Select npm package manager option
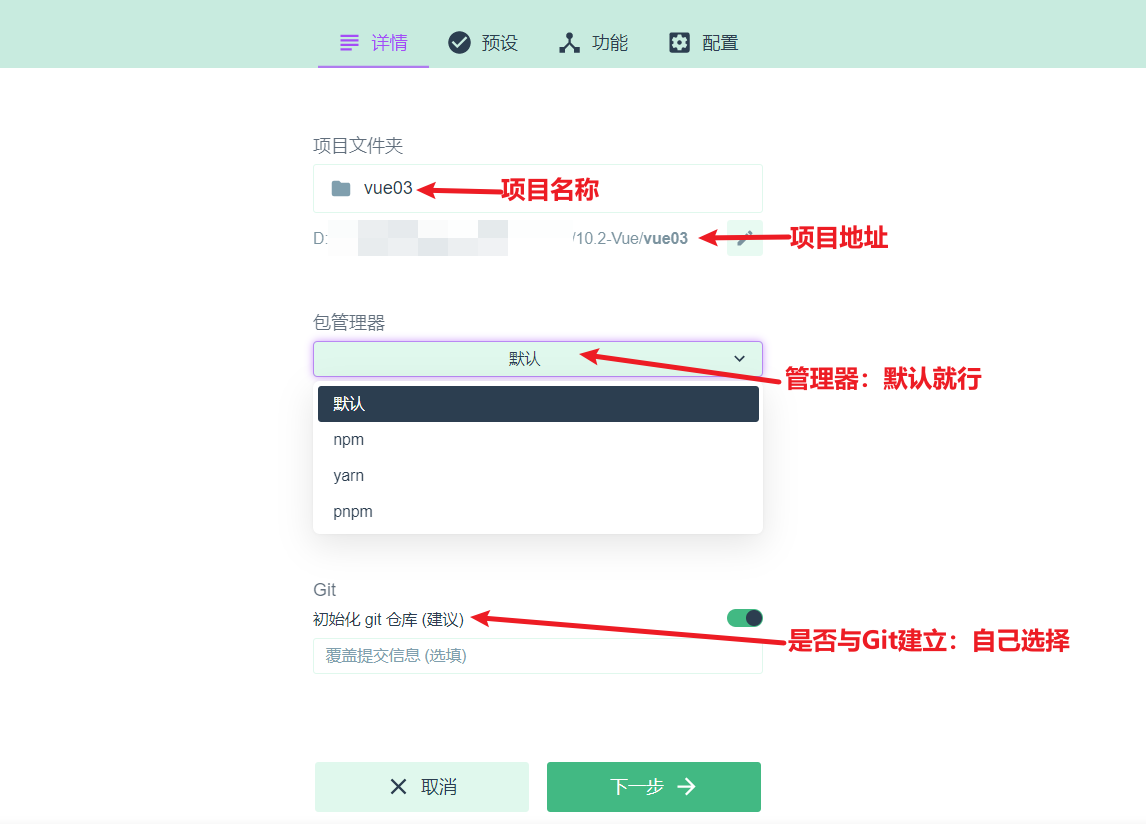Image resolution: width=1146 pixels, height=824 pixels. (x=538, y=439)
